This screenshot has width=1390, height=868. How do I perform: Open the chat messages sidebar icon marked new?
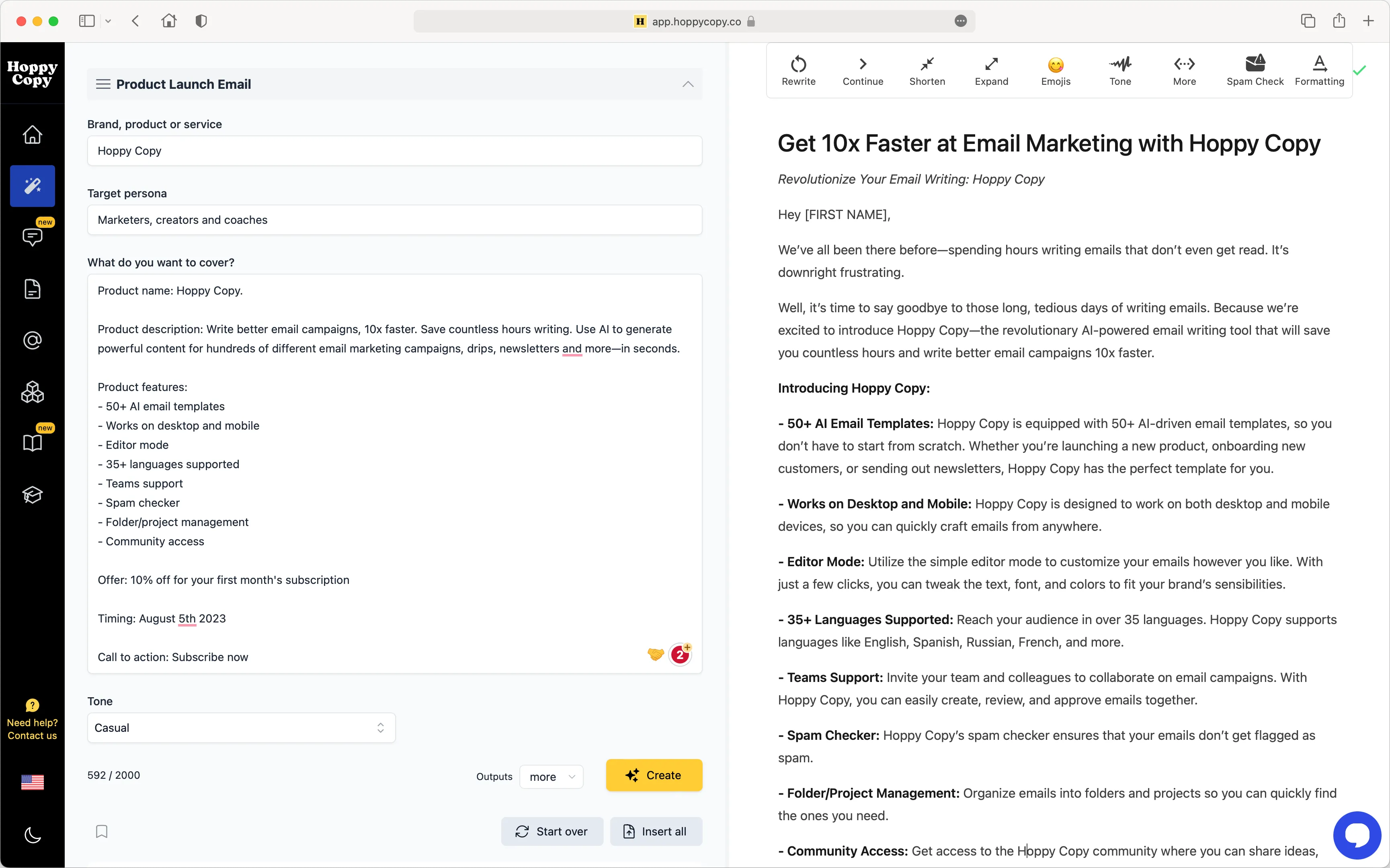32,237
